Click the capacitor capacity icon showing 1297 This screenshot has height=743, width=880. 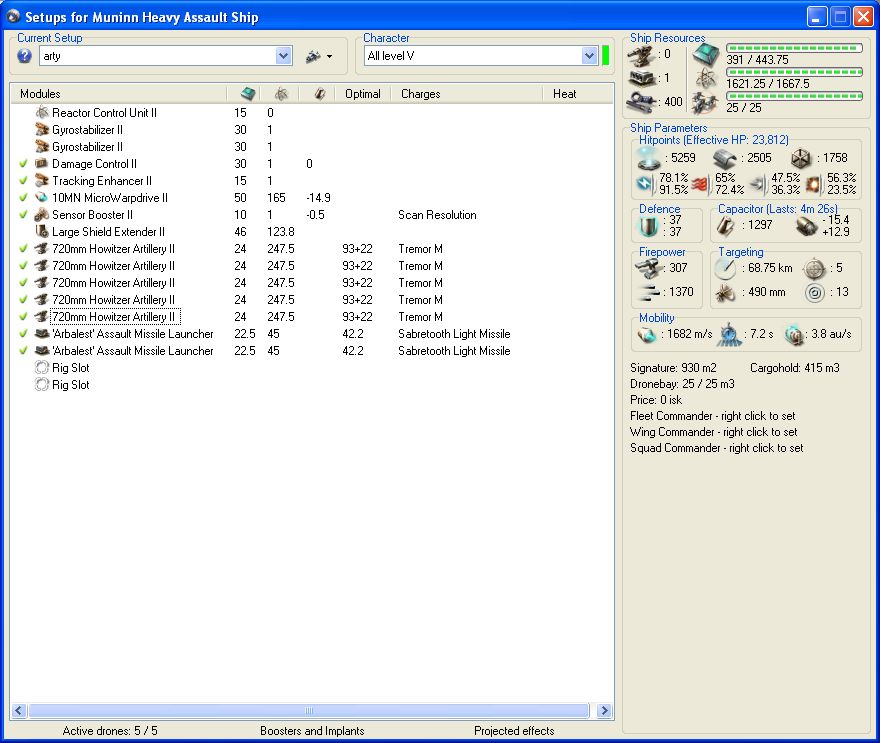coord(725,226)
